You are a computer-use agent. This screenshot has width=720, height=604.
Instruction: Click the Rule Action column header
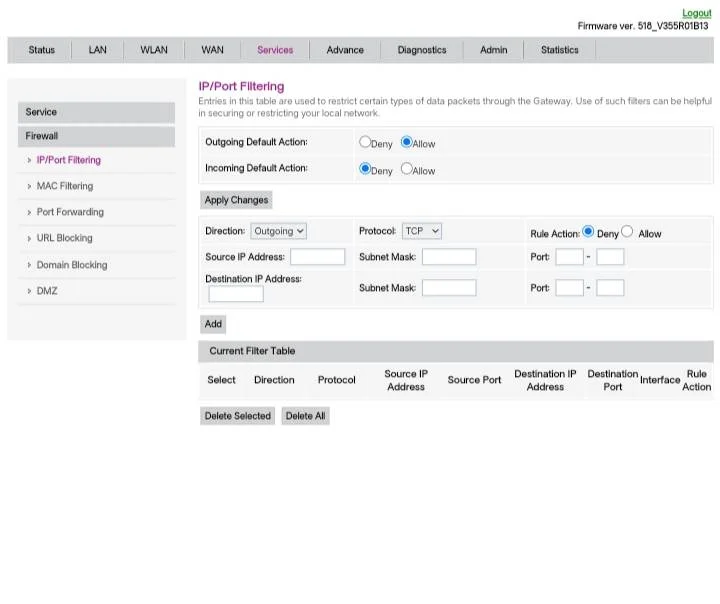point(697,381)
